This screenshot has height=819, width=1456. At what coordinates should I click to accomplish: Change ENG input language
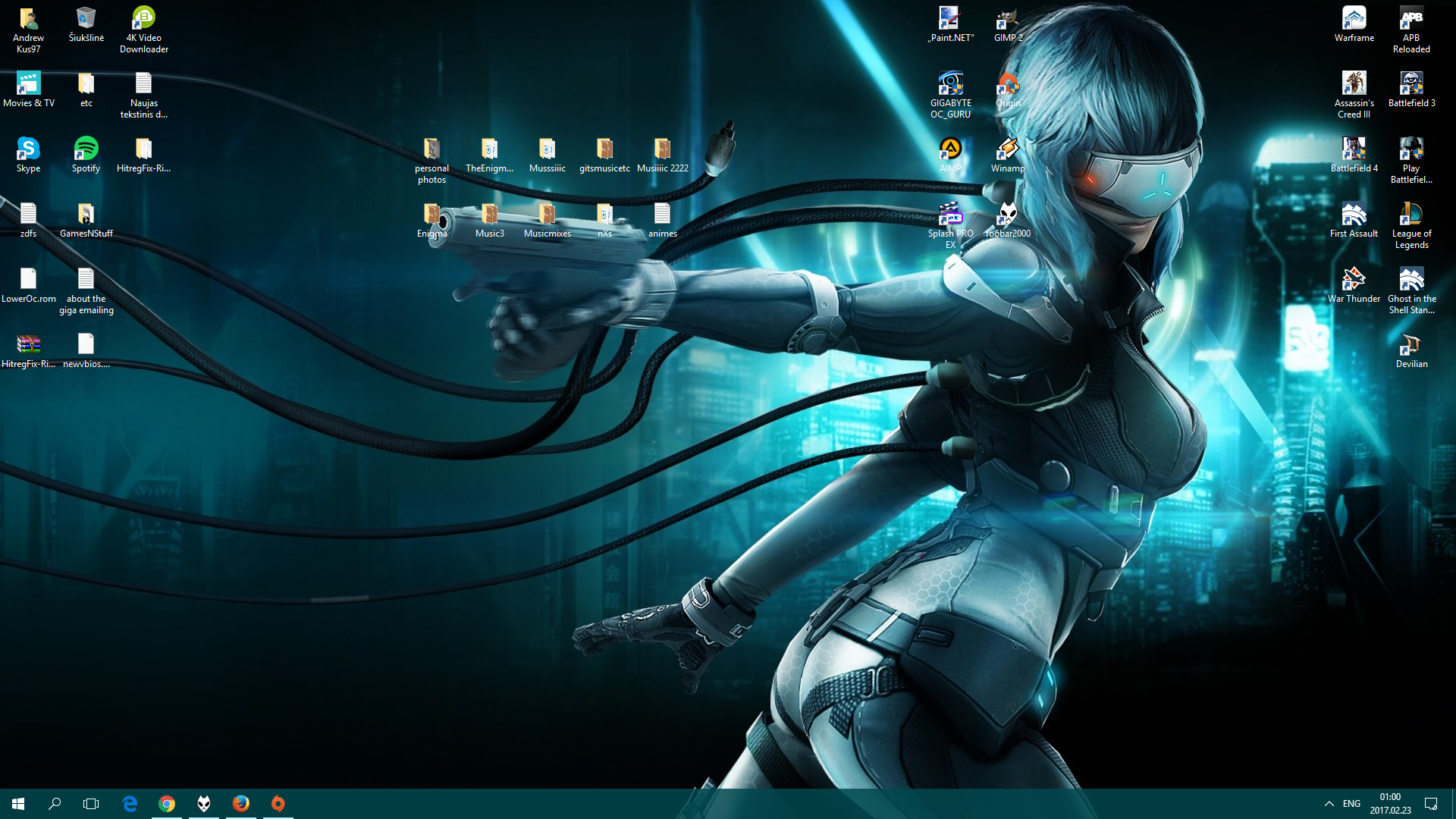click(1351, 804)
